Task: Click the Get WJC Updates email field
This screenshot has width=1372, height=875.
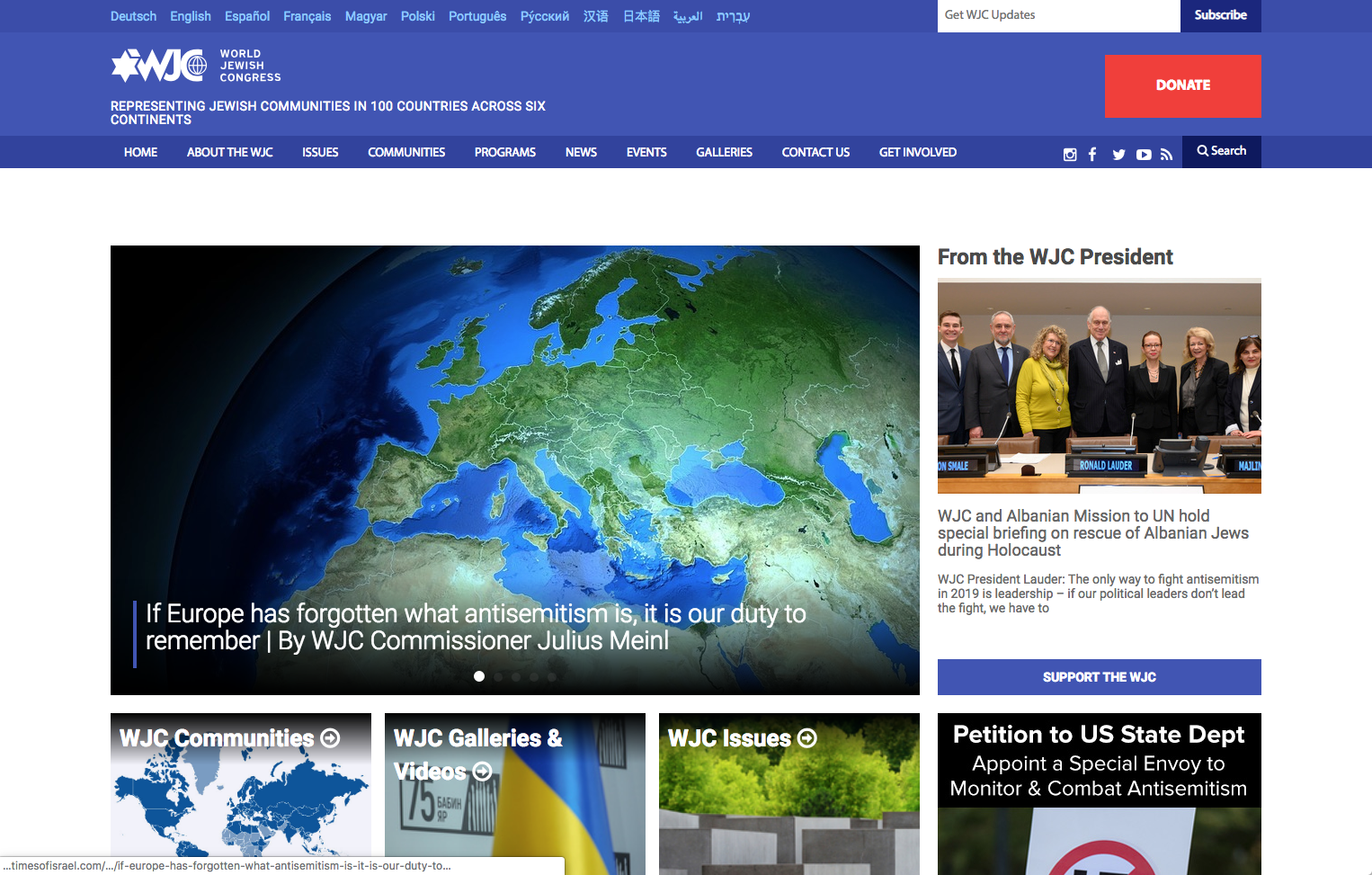Action: pos(1059,15)
